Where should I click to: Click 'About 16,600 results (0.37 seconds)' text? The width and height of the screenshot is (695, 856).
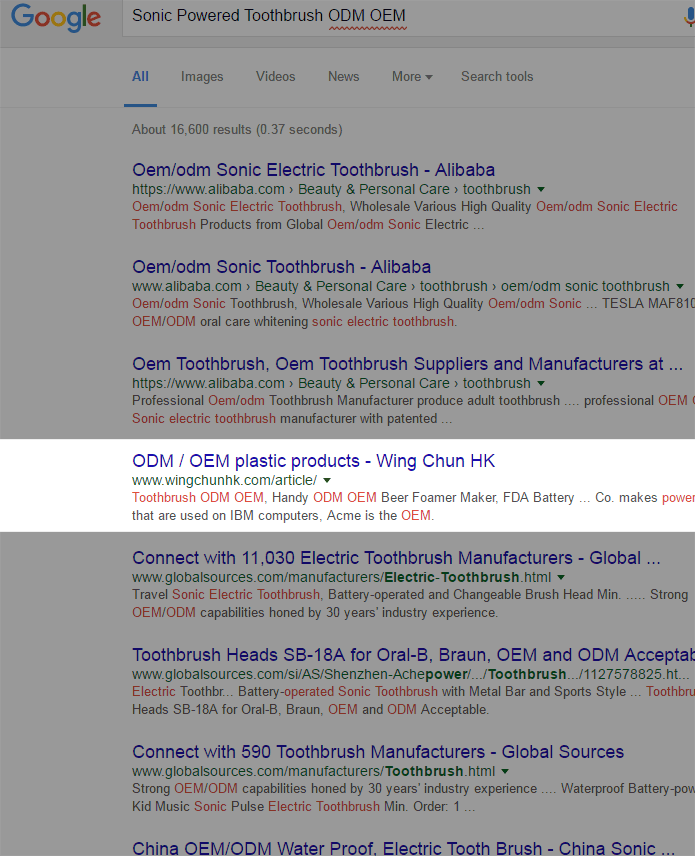coord(237,129)
